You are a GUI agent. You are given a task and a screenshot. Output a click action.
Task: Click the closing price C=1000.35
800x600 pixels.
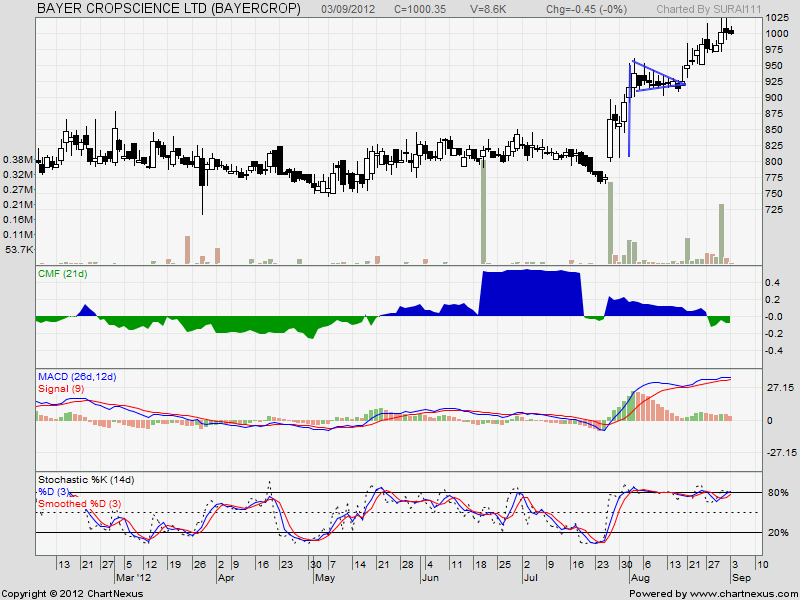click(420, 9)
